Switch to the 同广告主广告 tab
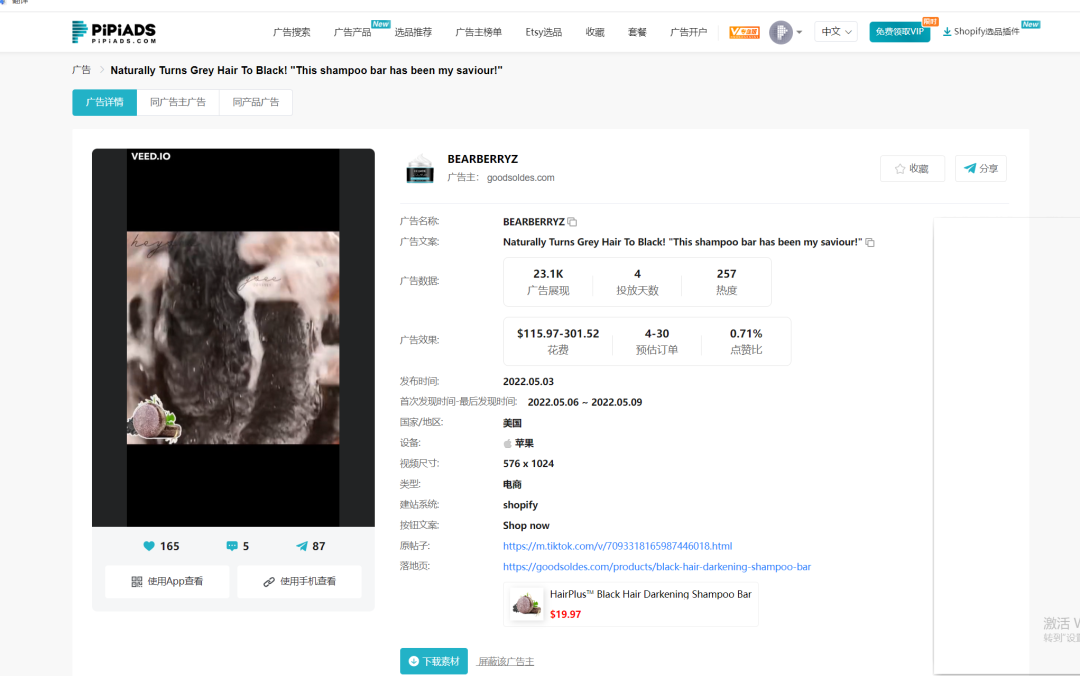Image resolution: width=1080 pixels, height=676 pixels. [x=178, y=102]
